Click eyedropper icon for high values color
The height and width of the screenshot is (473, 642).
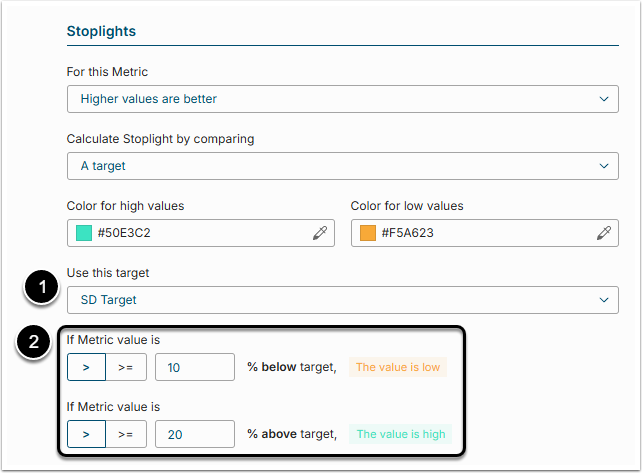320,233
